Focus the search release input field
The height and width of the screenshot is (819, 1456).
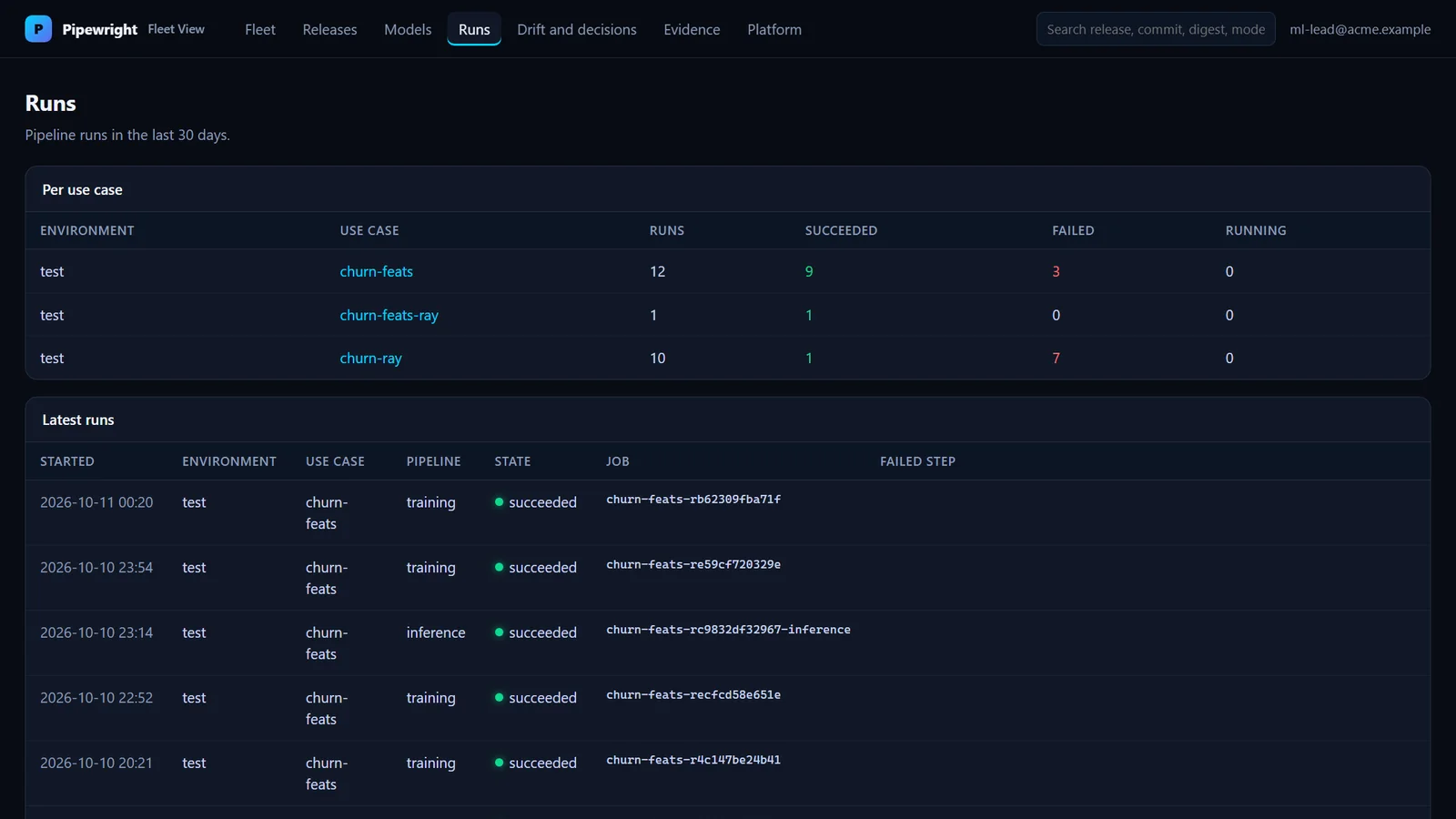pos(1156,29)
